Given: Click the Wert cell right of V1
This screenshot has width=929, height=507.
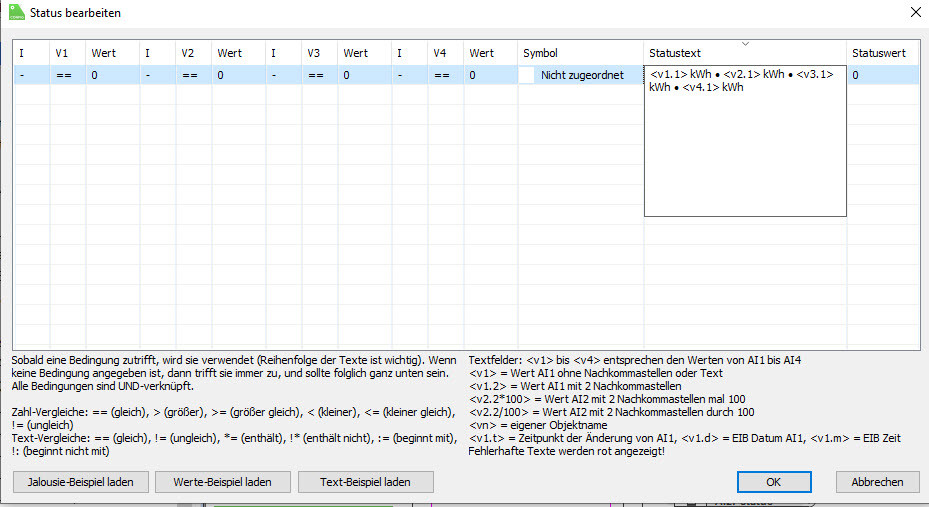Looking at the screenshot, I should pyautogui.click(x=113, y=75).
